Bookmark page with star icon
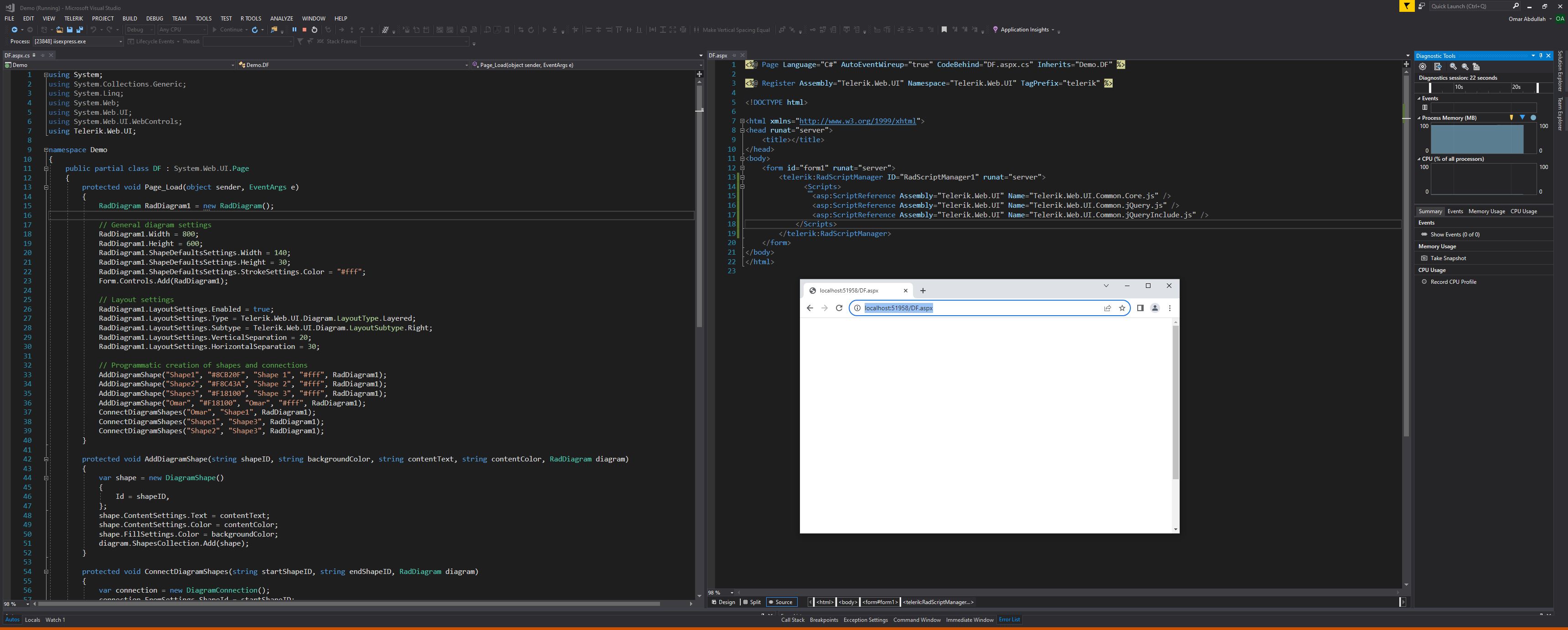 click(1122, 307)
